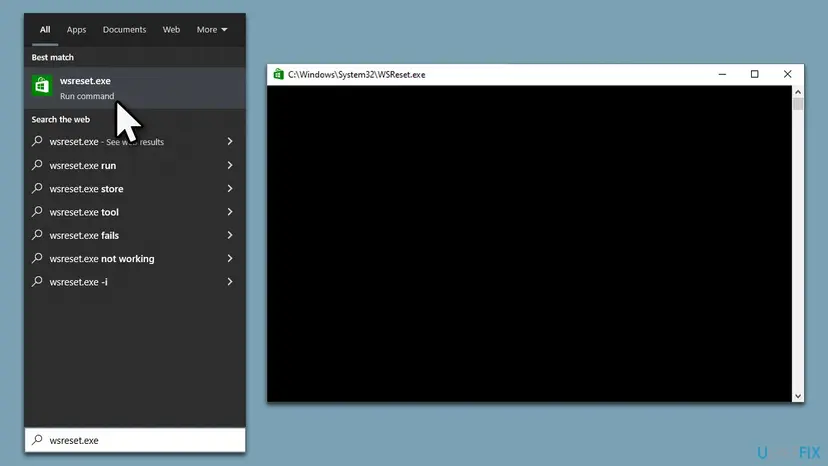828x466 pixels.
Task: Expand the 'wsreset.exe run' suggestion arrow
Action: [230, 165]
